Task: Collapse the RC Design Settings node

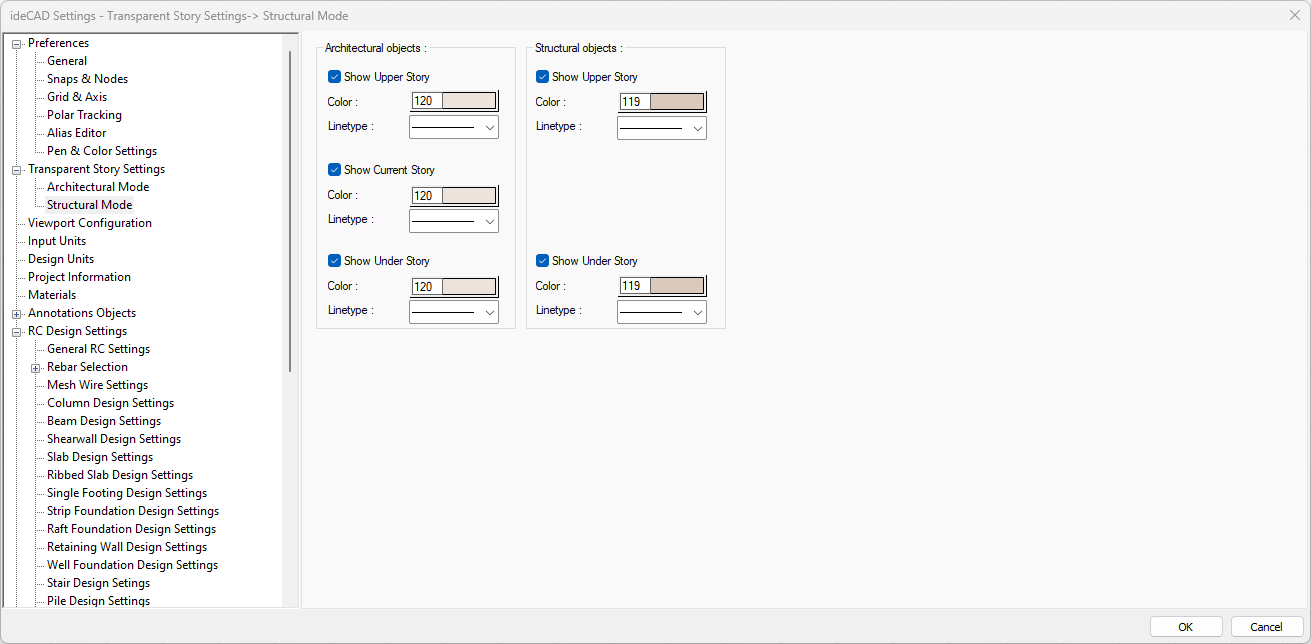Action: click(16, 332)
